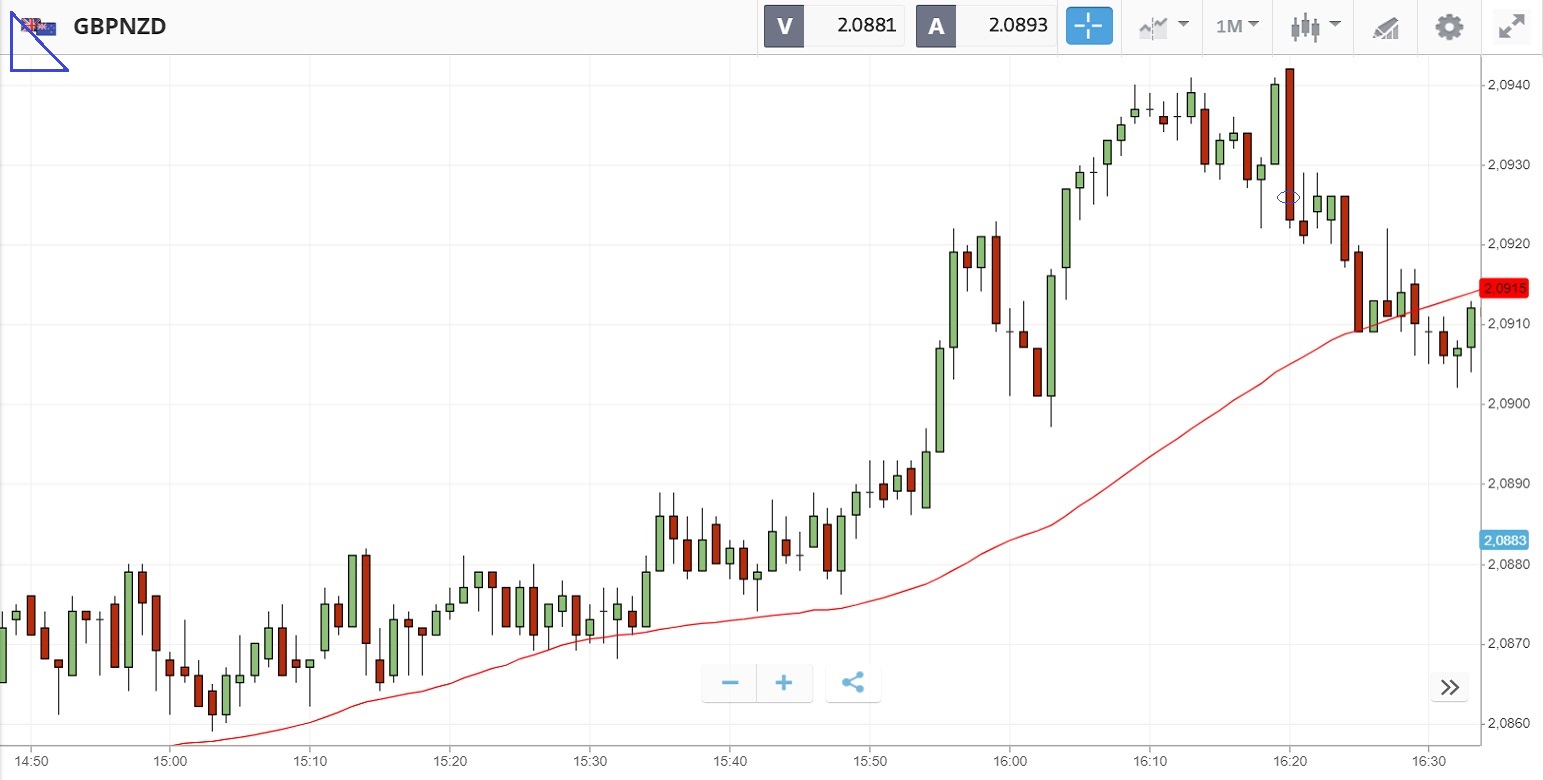Click the 16:00 time axis label
This screenshot has height=780, width=1543.
pyautogui.click(x=1010, y=763)
